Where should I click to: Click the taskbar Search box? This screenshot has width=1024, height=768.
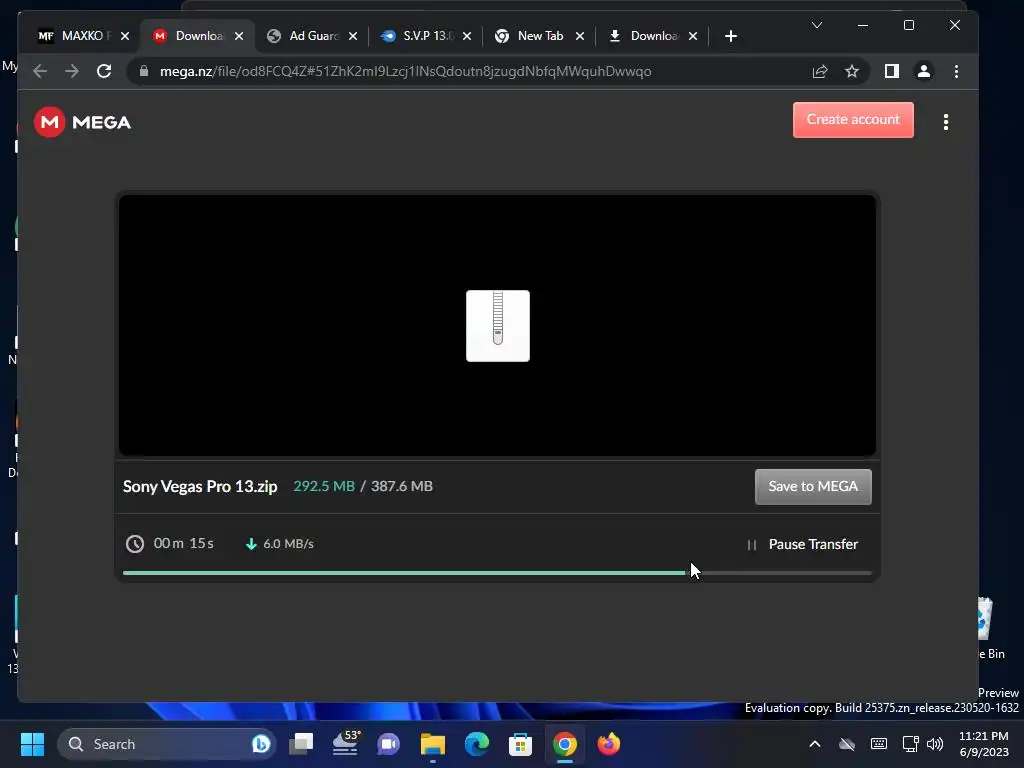point(167,744)
